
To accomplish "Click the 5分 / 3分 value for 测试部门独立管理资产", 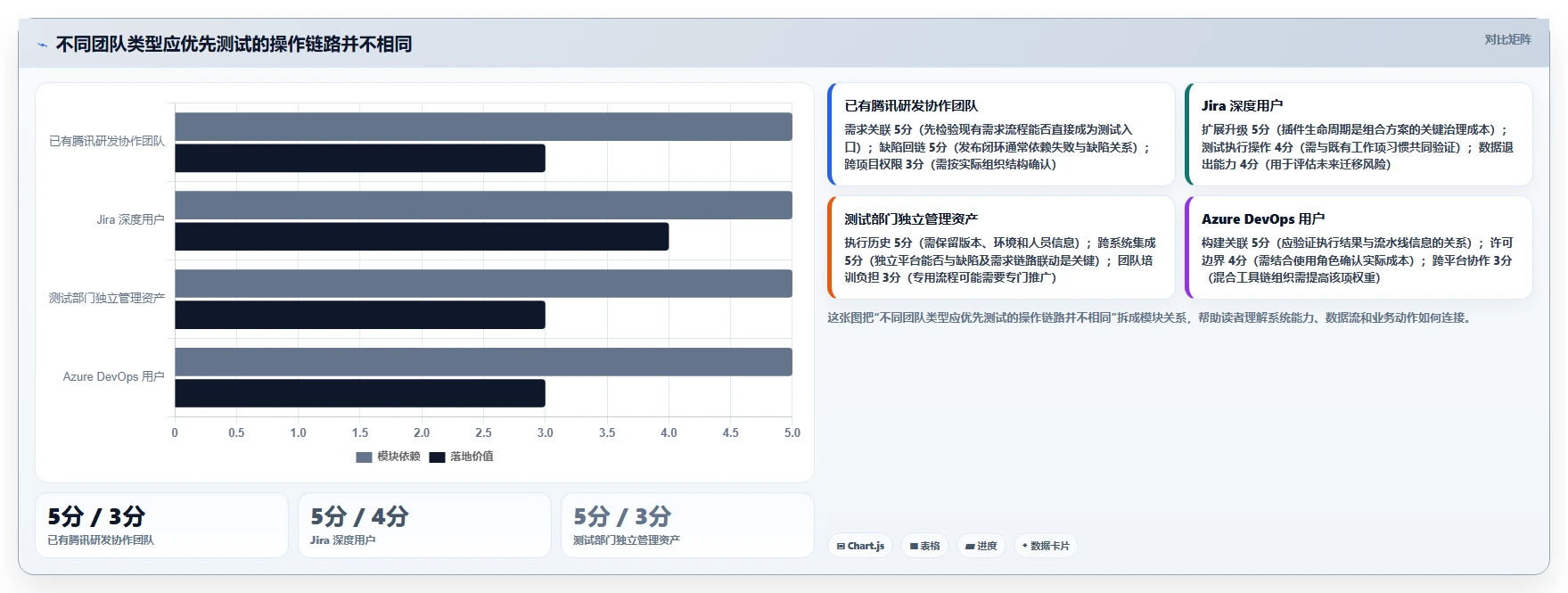I will 622,516.
